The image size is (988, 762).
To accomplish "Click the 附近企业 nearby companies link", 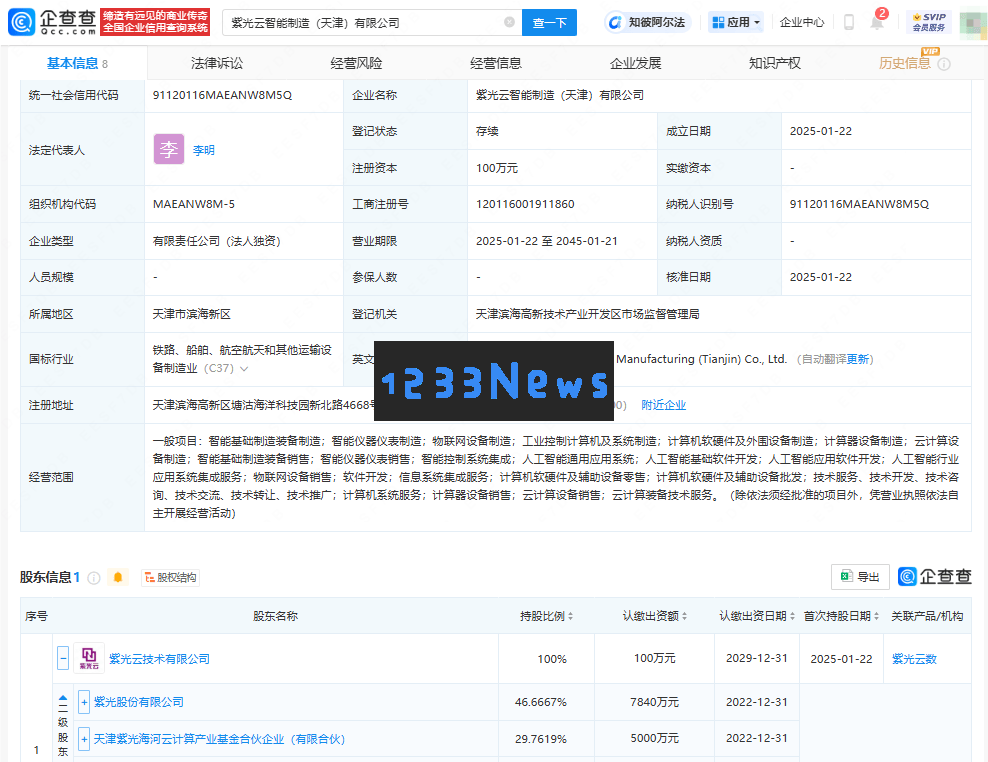I will pos(663,405).
